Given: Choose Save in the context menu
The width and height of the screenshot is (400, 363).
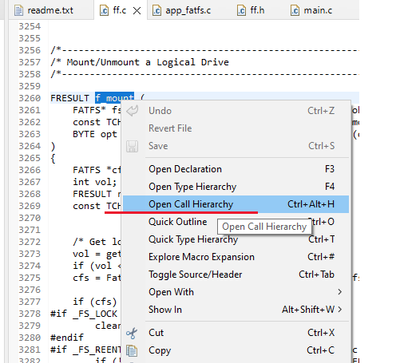Looking at the screenshot, I should (236, 146).
